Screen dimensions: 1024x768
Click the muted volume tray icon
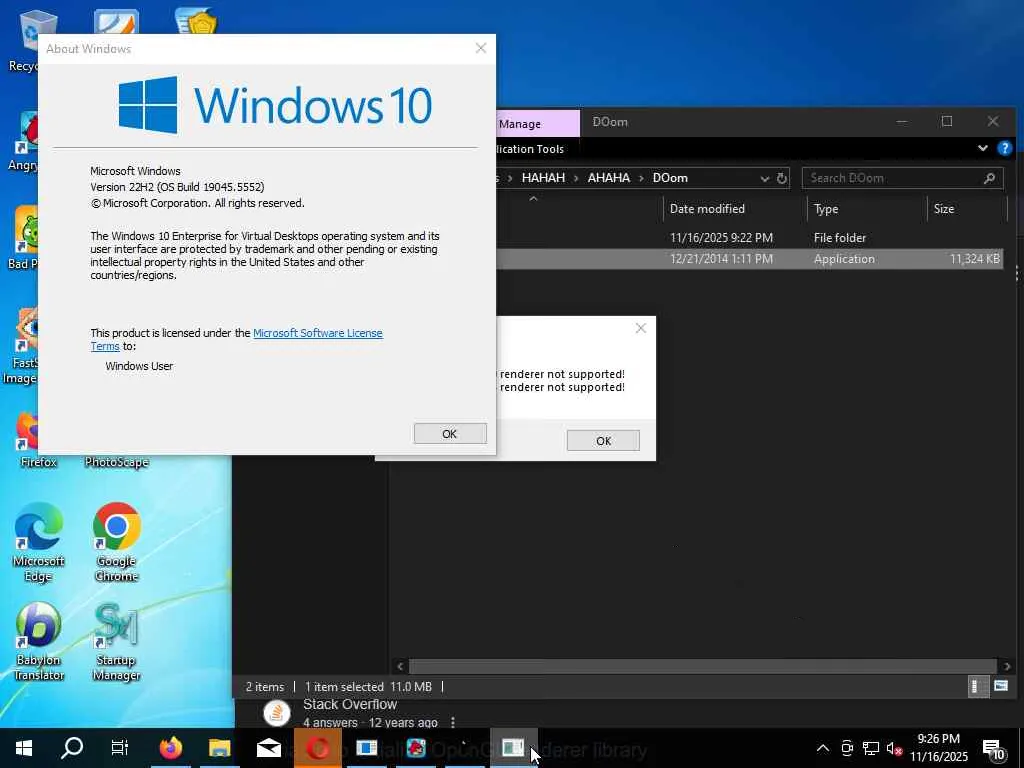click(x=894, y=748)
